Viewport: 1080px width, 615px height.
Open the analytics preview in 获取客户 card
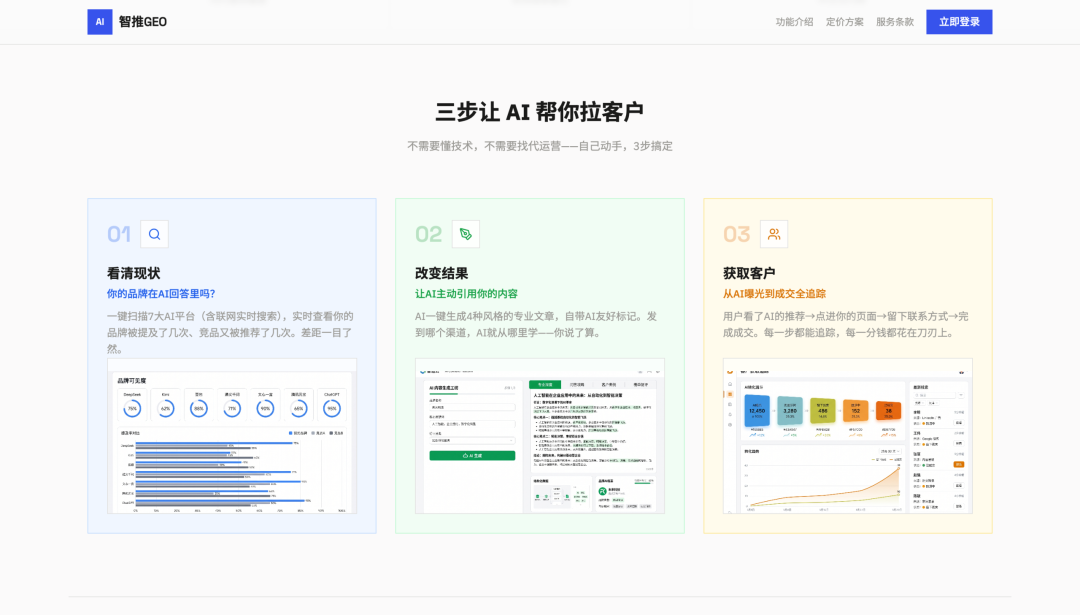(848, 436)
